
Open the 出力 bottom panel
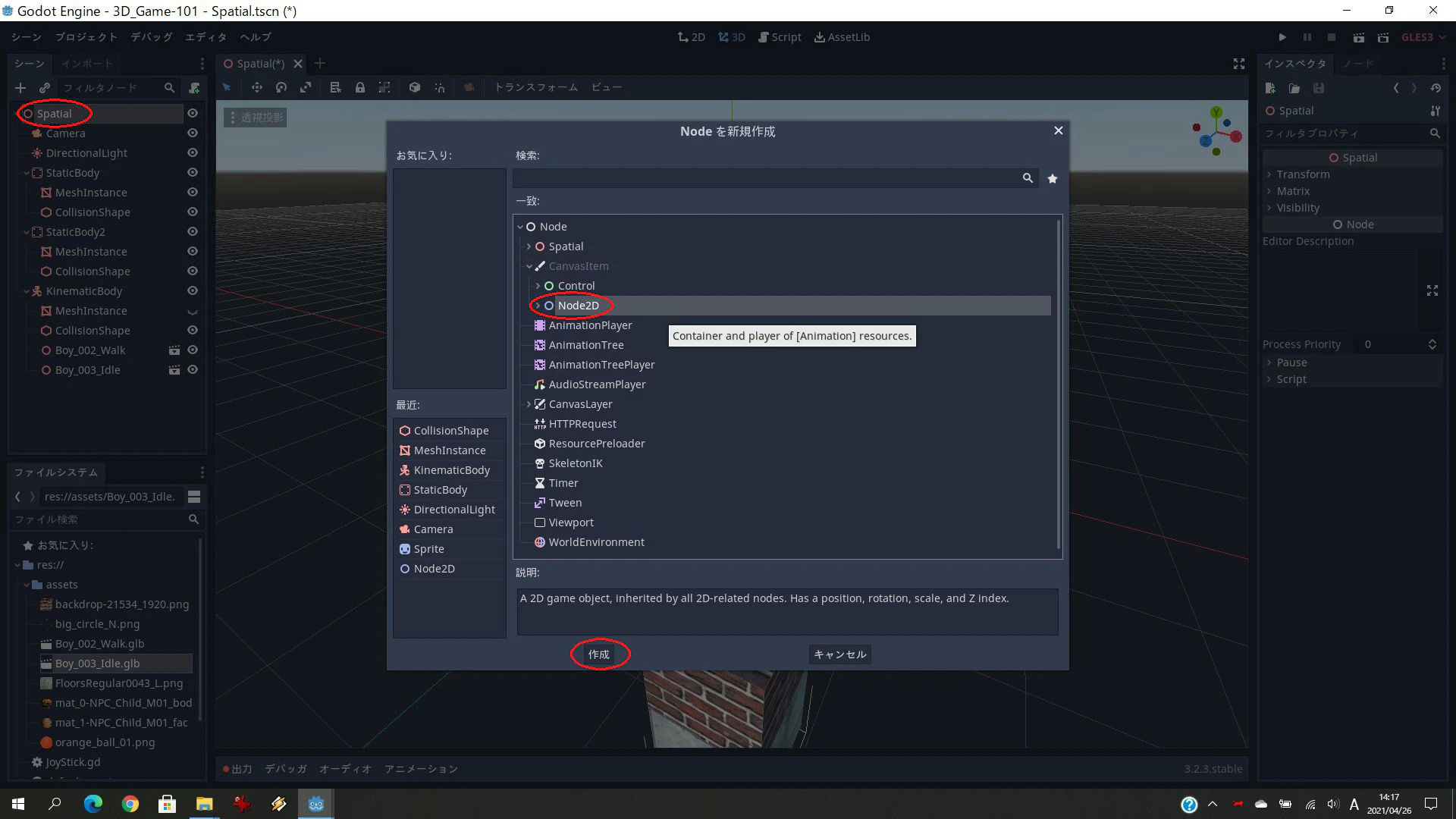pyautogui.click(x=237, y=769)
